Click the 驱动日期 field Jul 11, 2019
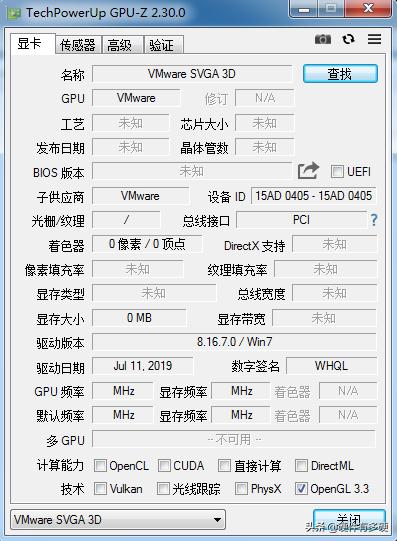The image size is (397, 541). tap(143, 366)
